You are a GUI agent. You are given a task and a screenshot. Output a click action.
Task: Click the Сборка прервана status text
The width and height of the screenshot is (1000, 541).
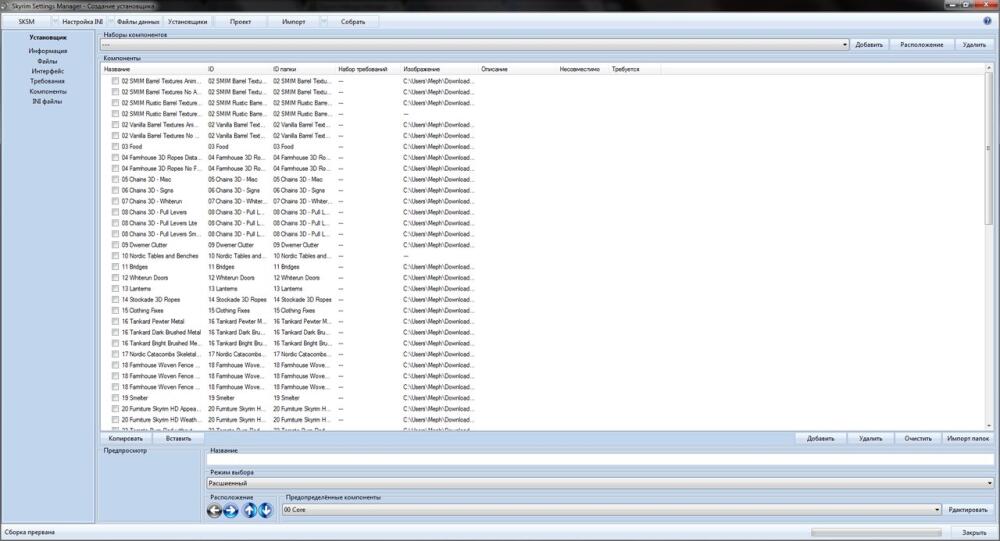[29, 532]
